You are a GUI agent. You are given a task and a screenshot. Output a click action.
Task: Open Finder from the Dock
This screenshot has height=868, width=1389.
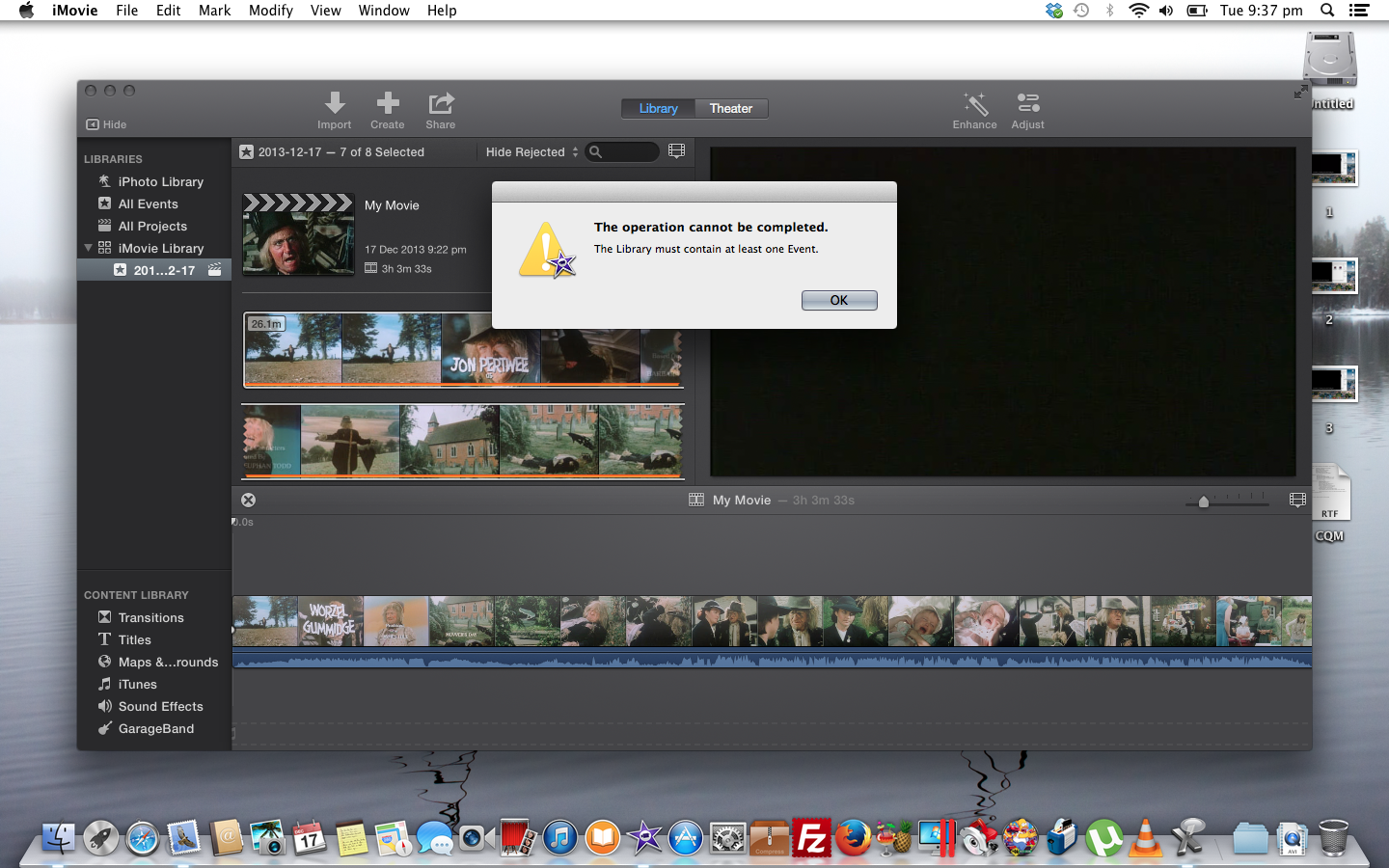click(59, 837)
